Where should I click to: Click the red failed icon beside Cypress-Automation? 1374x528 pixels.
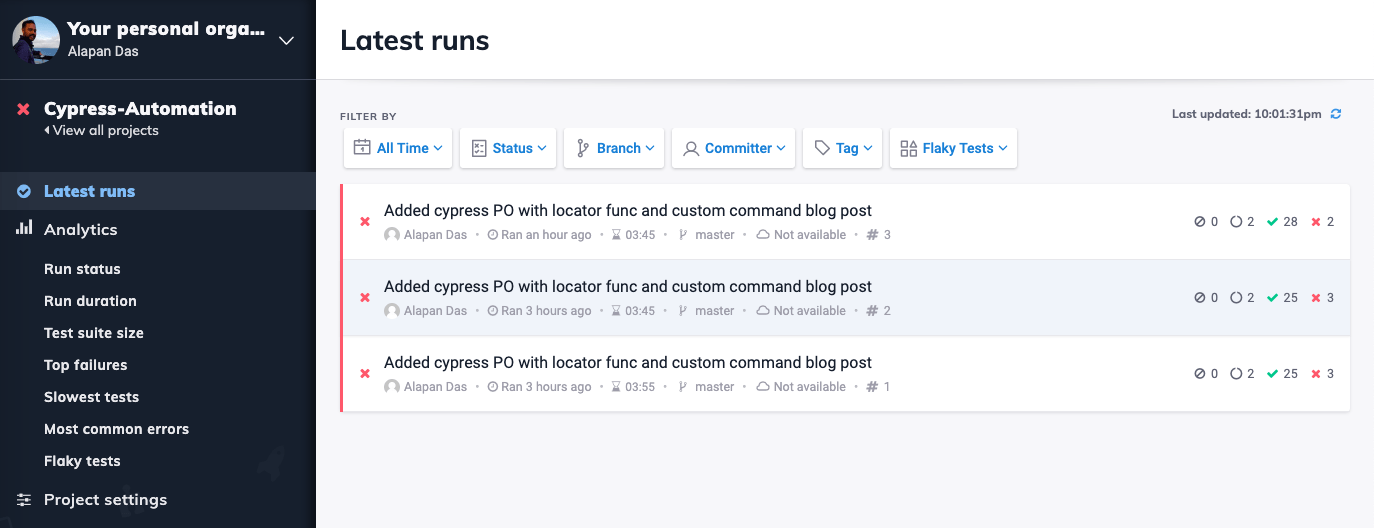coord(23,109)
